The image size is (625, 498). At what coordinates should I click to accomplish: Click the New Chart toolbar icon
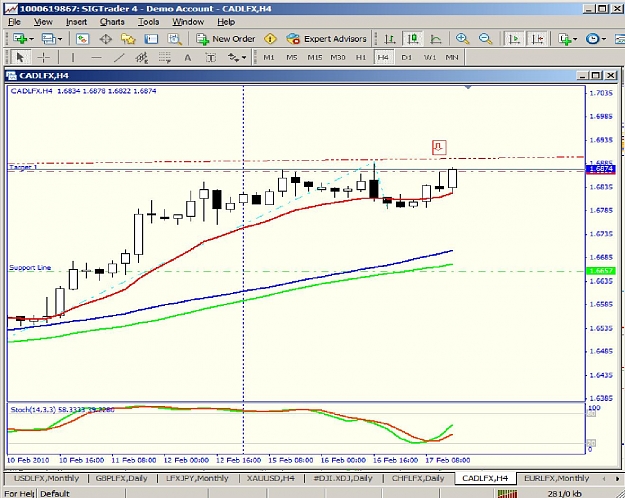[20, 39]
